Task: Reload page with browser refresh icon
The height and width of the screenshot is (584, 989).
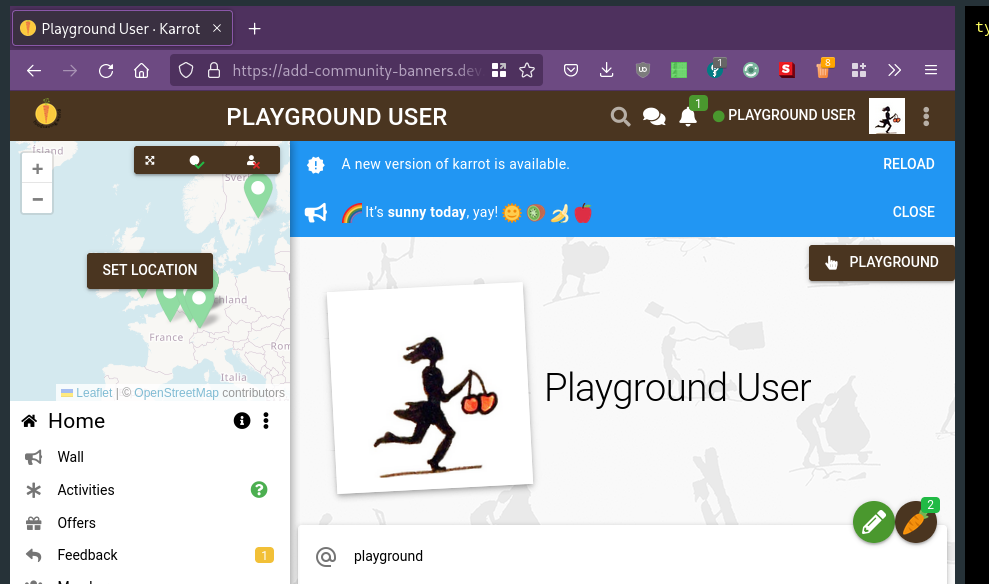Action: click(106, 71)
